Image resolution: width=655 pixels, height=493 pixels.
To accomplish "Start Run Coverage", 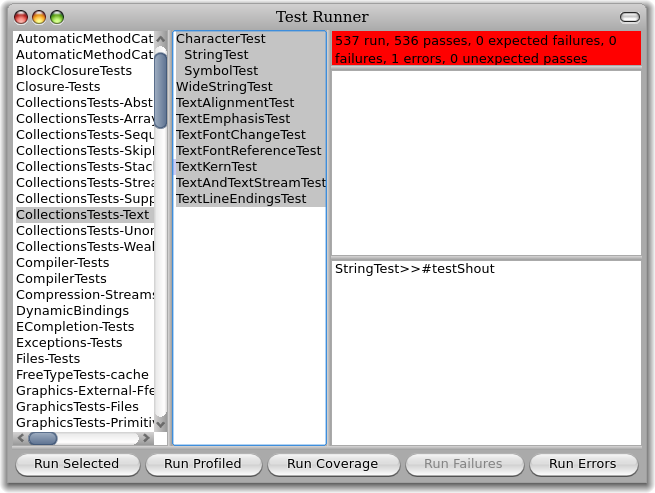I will point(332,464).
